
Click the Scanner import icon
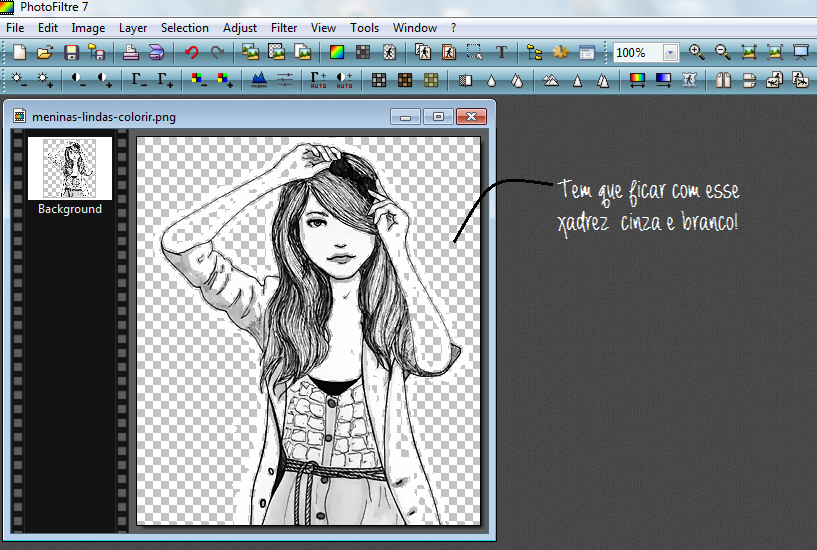point(156,53)
